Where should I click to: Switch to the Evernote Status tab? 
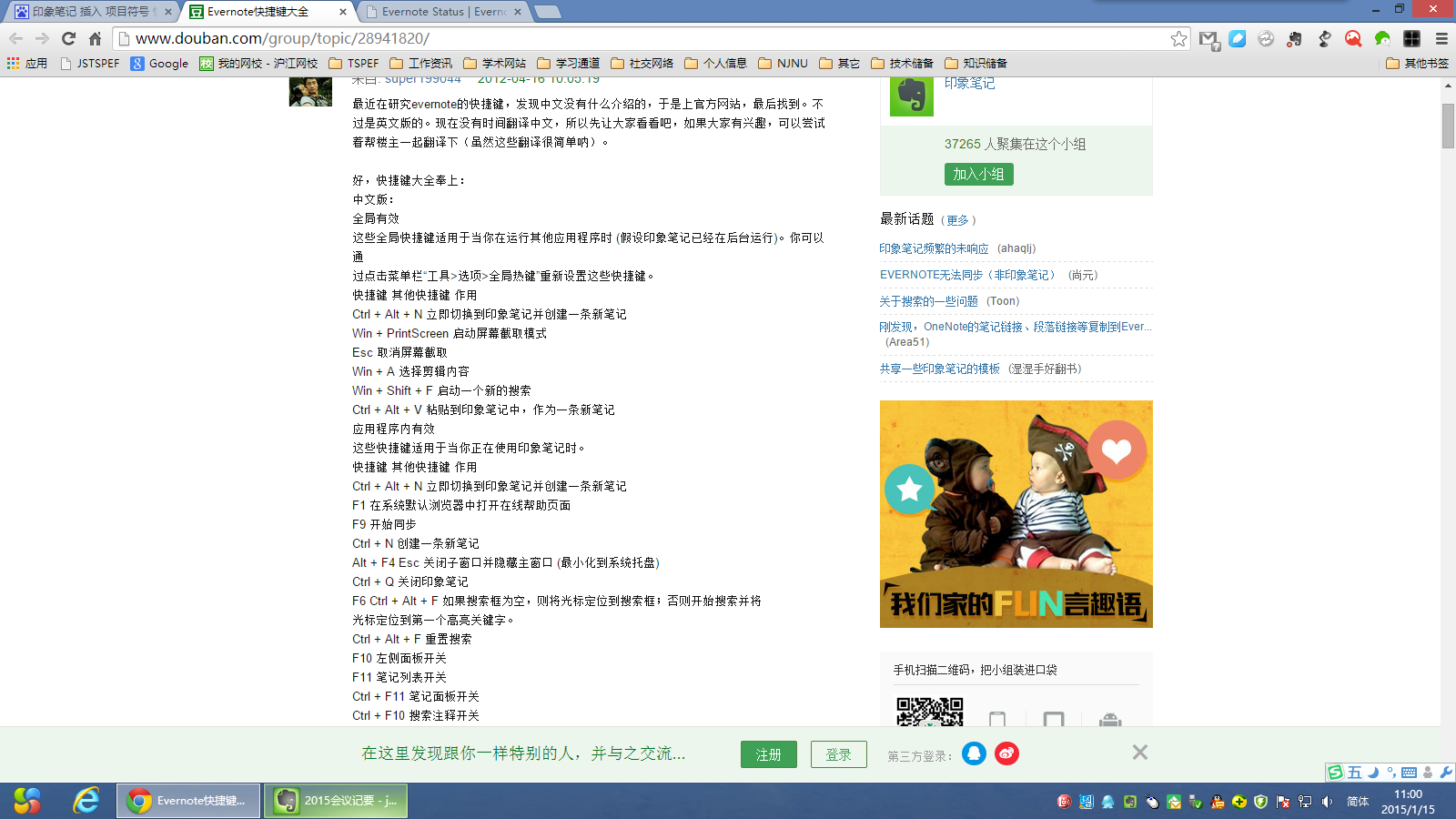click(x=442, y=12)
